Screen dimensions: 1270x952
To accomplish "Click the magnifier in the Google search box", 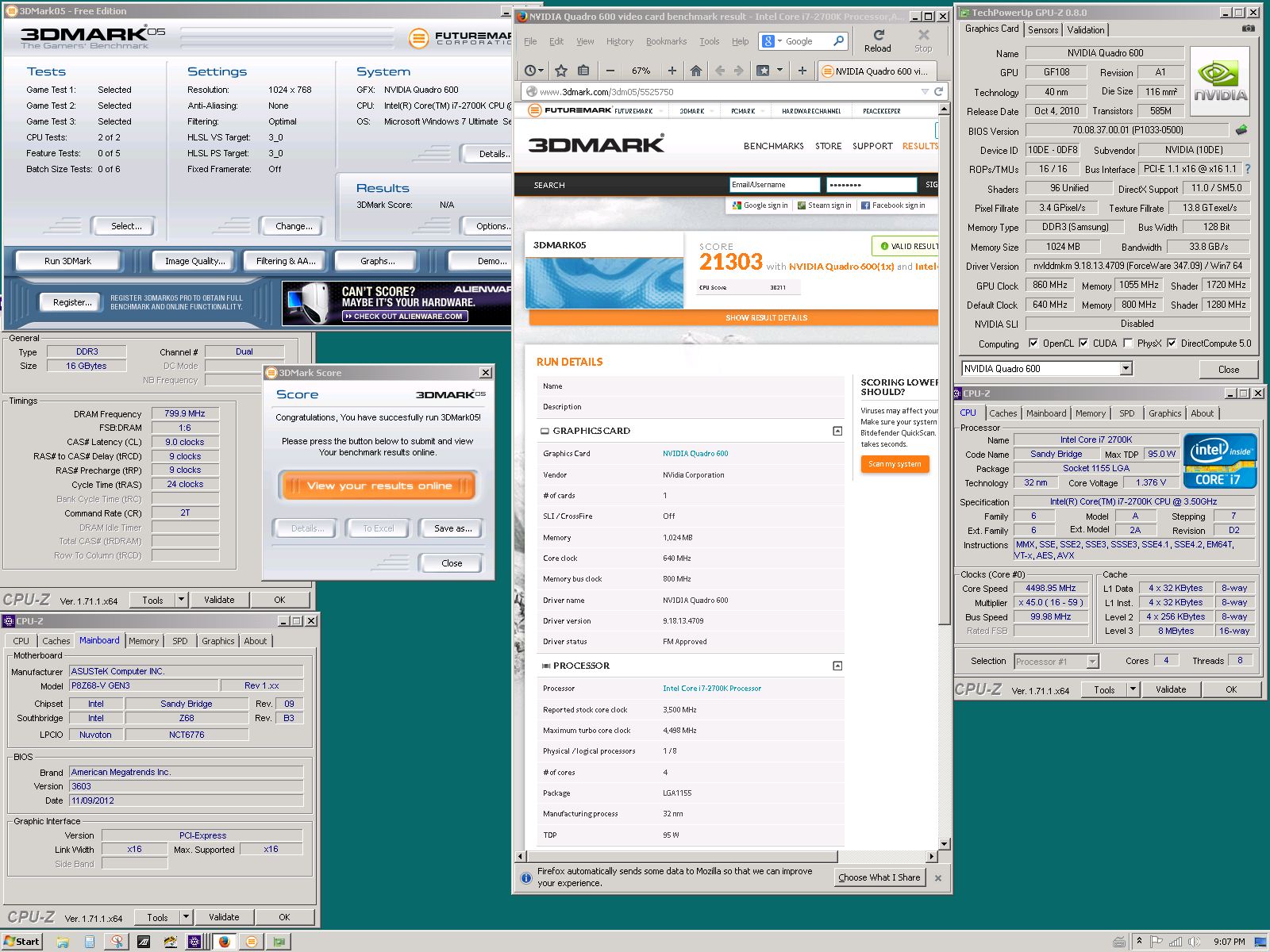I will 838,40.
